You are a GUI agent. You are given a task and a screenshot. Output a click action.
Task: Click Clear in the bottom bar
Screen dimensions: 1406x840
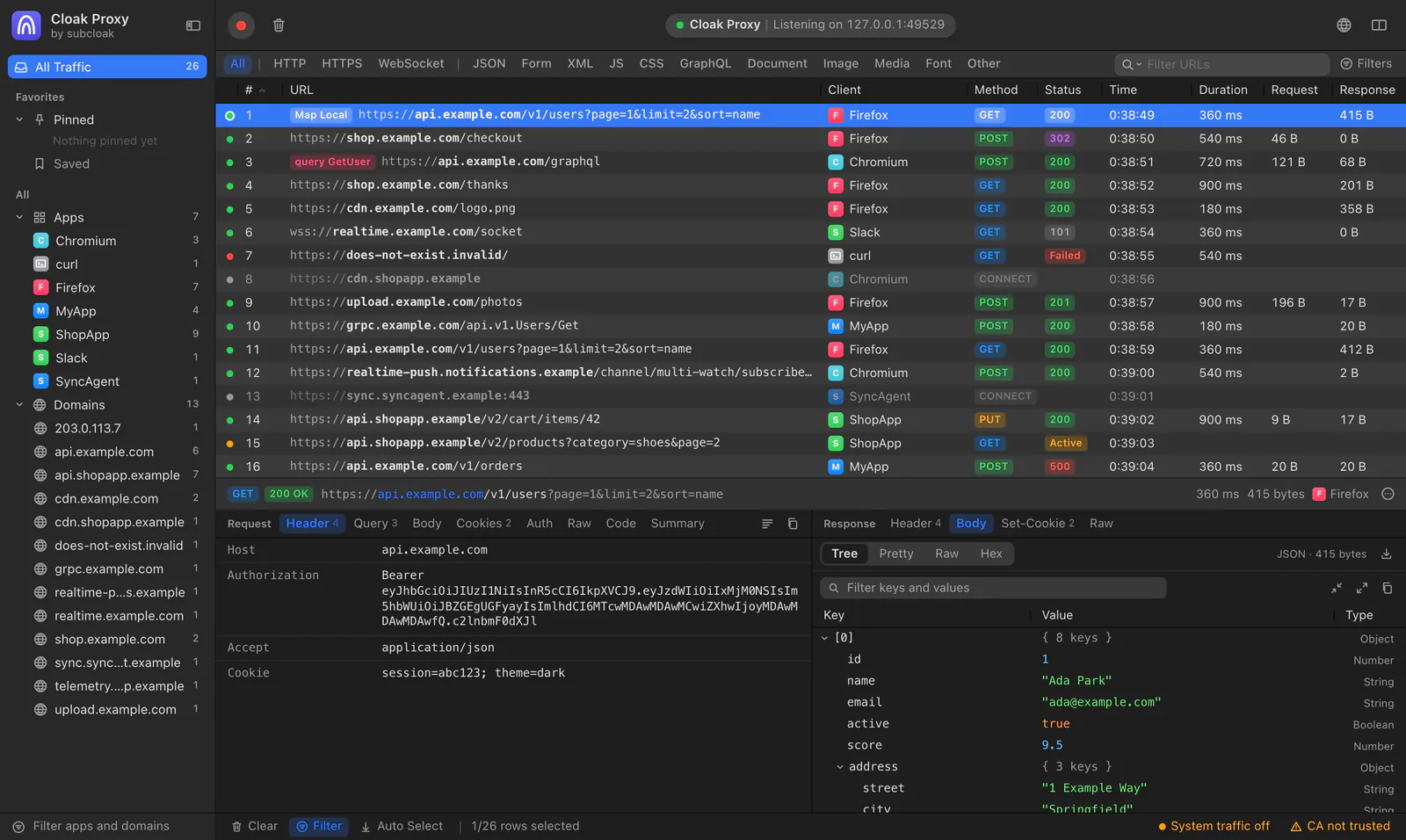(x=254, y=827)
